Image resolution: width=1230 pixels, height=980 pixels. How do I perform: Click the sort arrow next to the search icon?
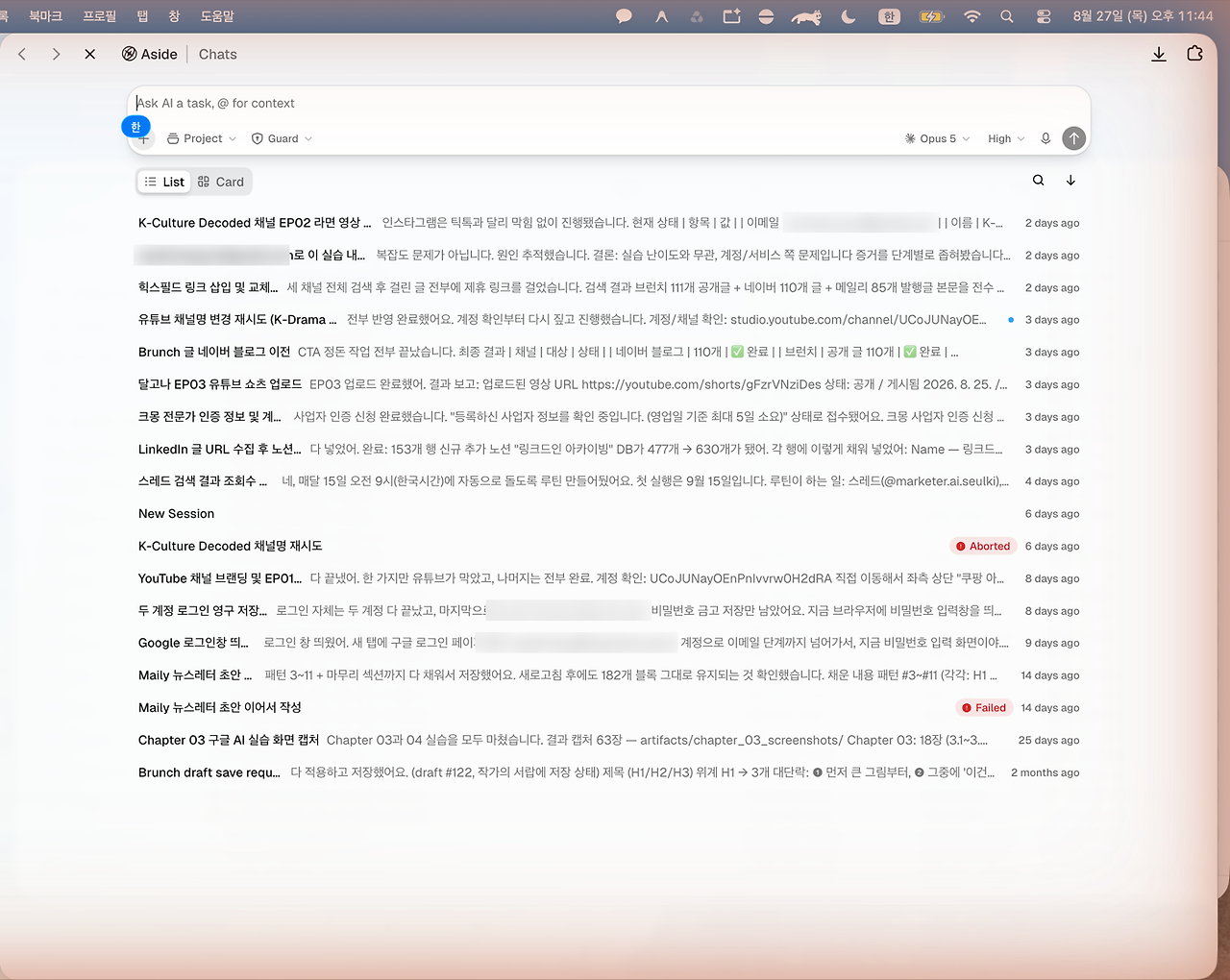tap(1070, 181)
